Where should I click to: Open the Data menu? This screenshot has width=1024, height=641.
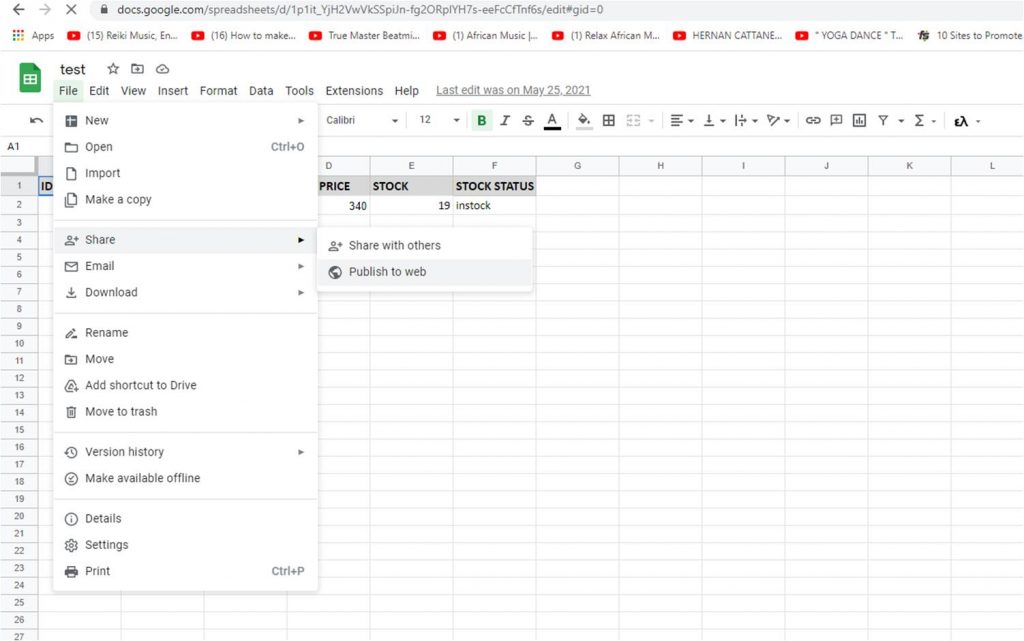coord(261,91)
